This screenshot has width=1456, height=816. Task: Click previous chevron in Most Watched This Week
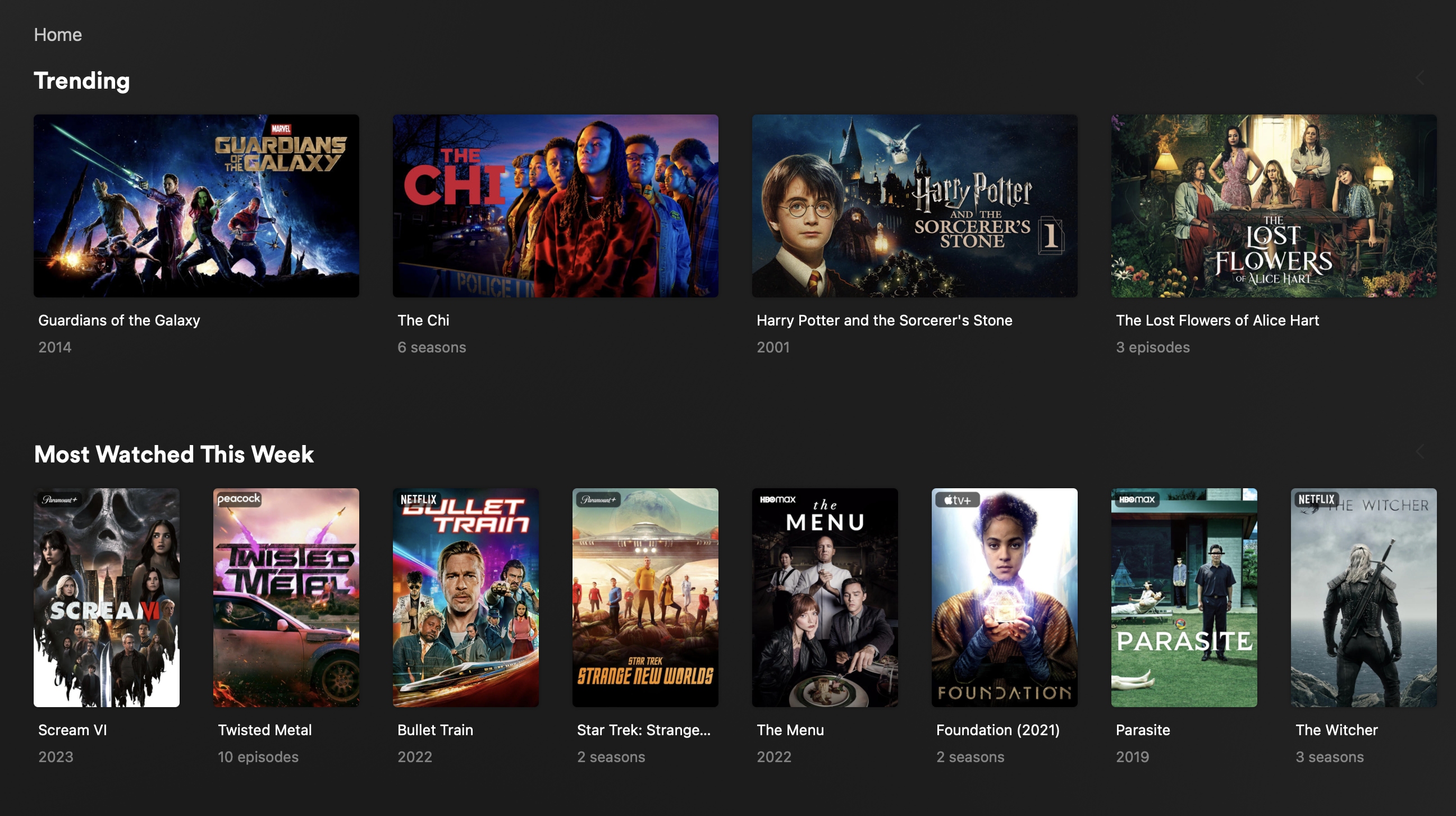pyautogui.click(x=1420, y=452)
